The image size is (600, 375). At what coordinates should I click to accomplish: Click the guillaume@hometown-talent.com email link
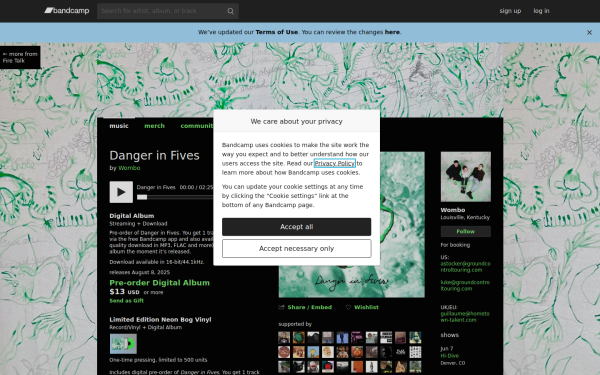click(465, 317)
